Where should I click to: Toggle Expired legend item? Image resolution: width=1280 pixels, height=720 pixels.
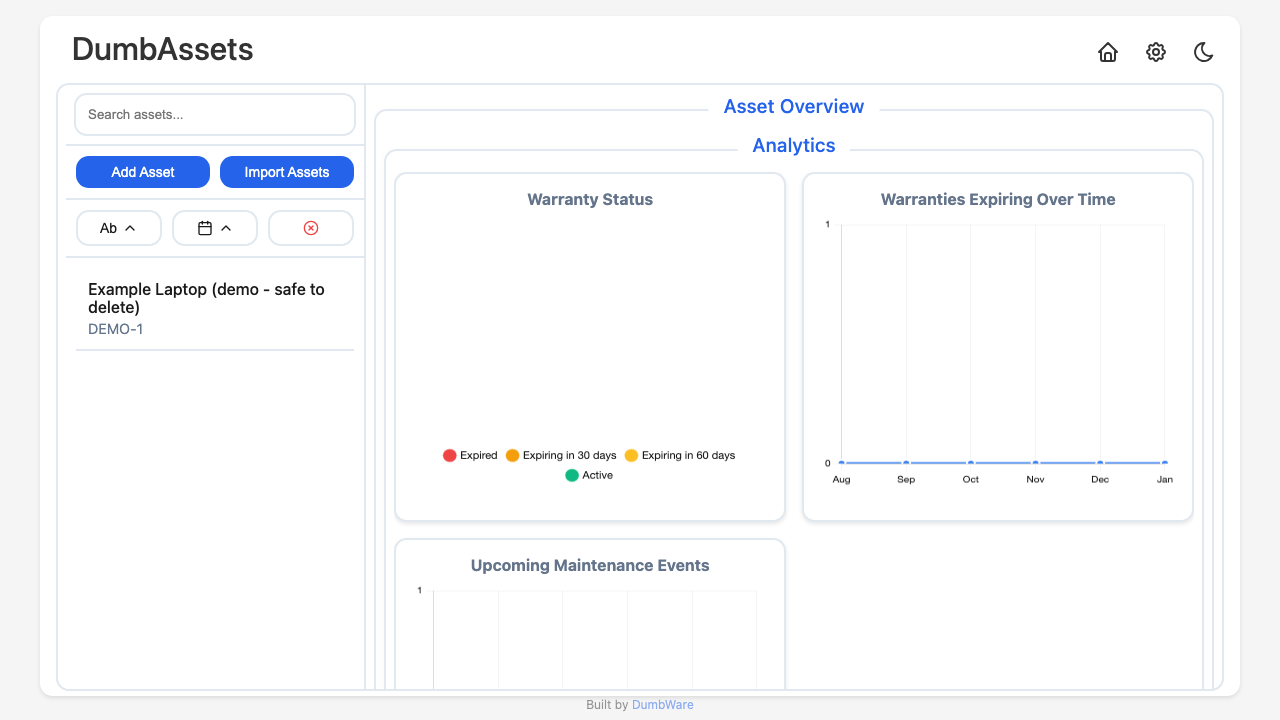[470, 455]
